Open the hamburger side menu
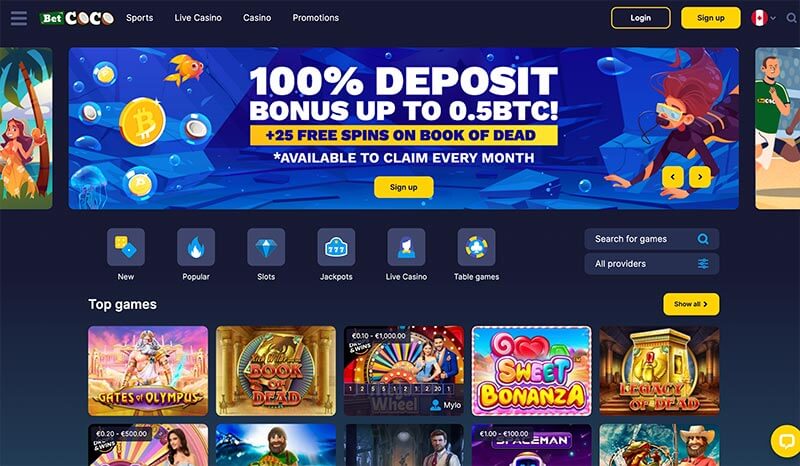 19,18
